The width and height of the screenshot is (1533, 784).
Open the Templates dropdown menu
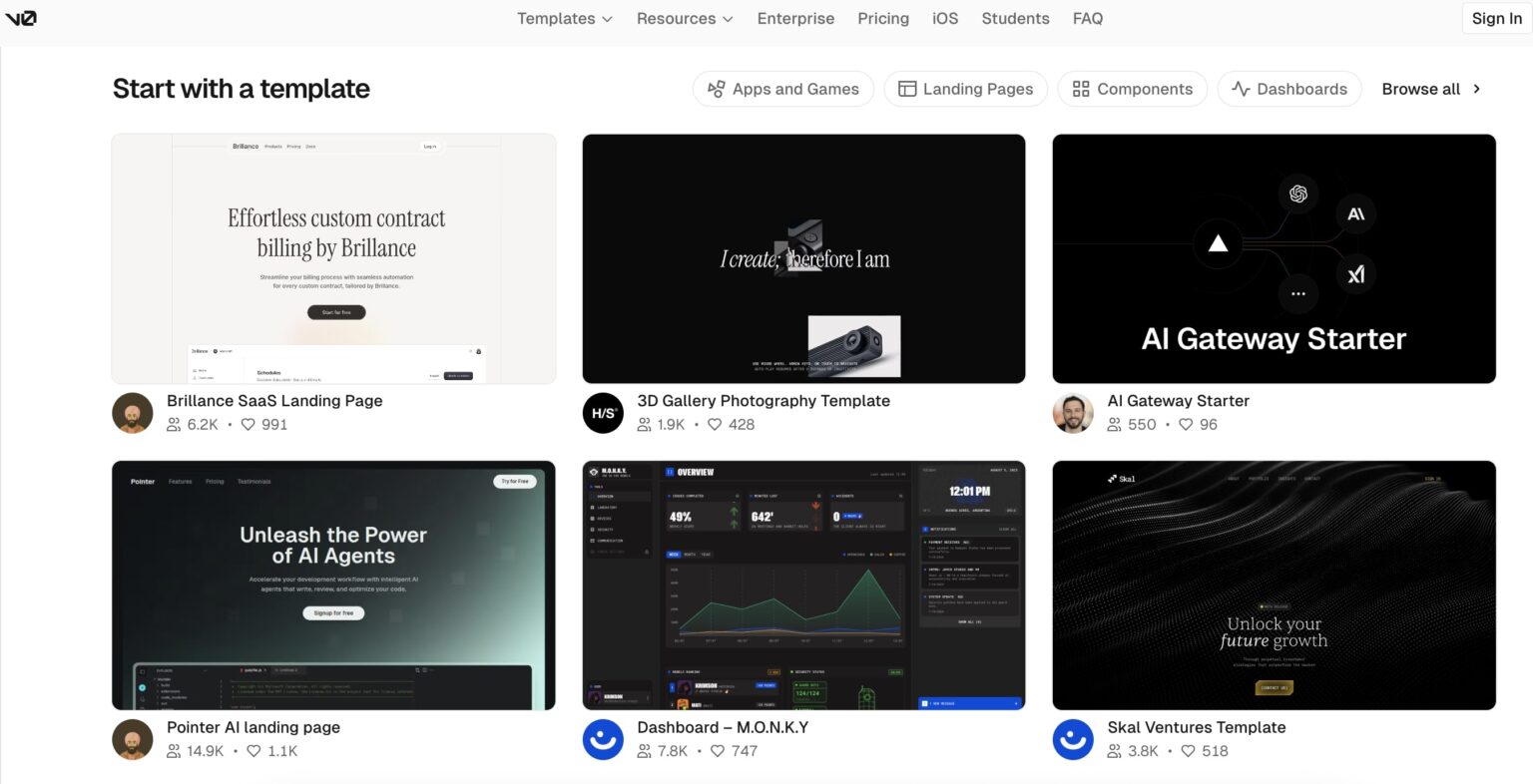pyautogui.click(x=565, y=18)
